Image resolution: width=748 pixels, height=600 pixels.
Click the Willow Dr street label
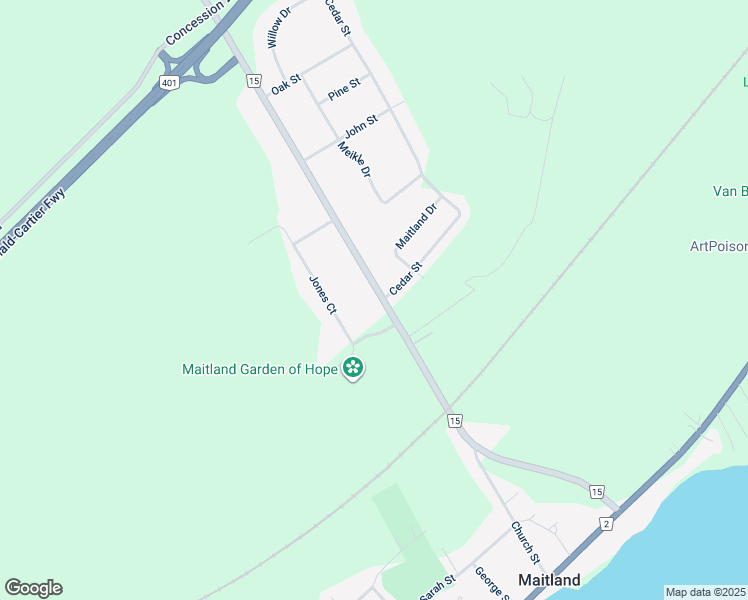pos(279,28)
